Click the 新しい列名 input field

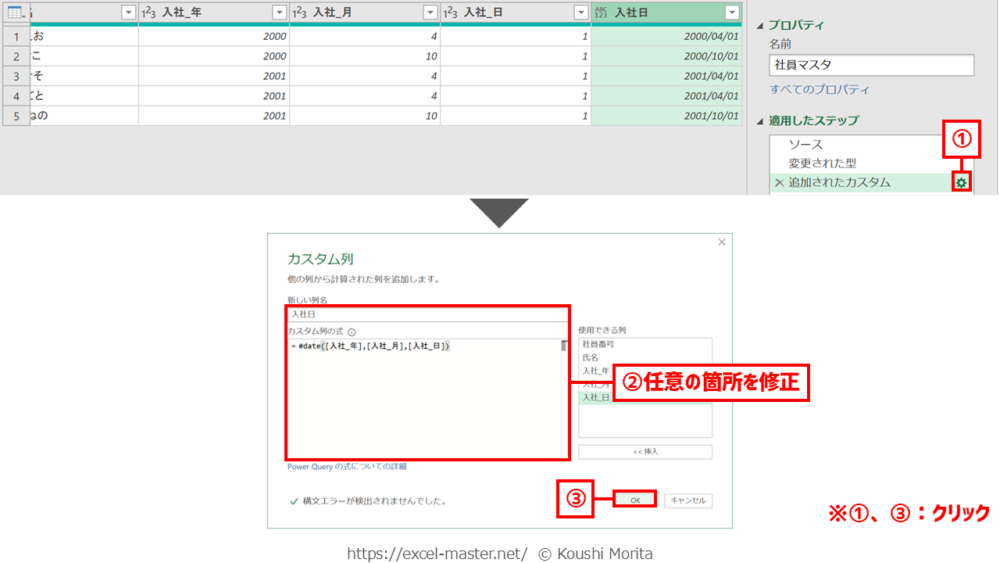(427, 314)
